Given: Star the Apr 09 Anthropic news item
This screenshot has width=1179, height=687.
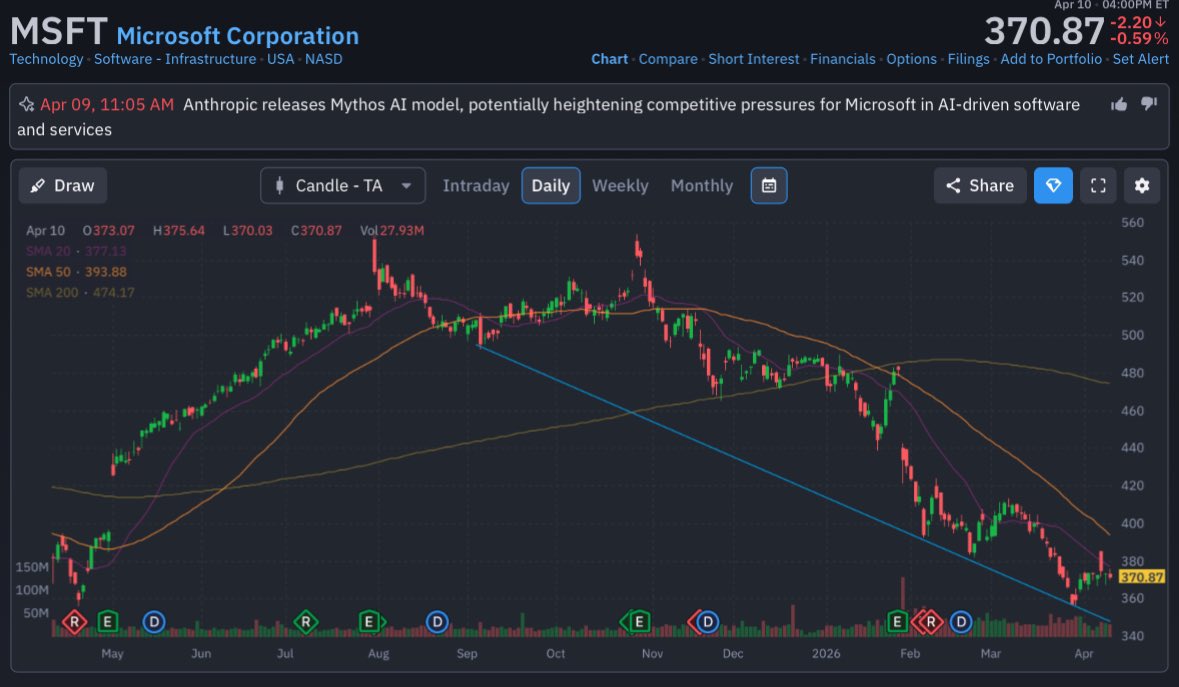Looking at the screenshot, I should 26,104.
